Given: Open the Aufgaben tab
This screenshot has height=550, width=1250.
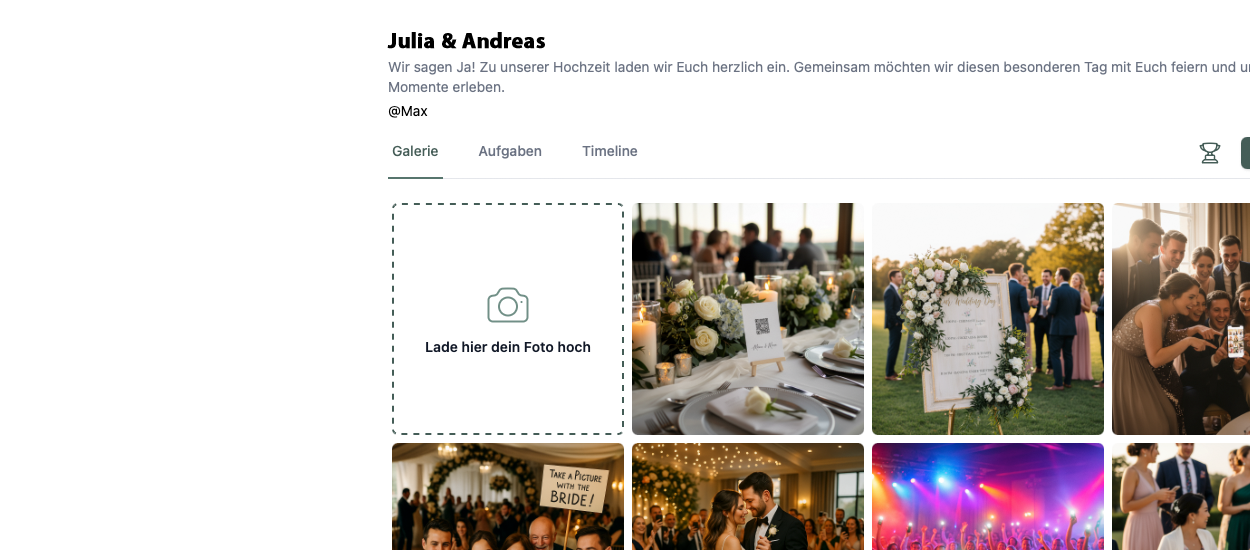Looking at the screenshot, I should (510, 151).
